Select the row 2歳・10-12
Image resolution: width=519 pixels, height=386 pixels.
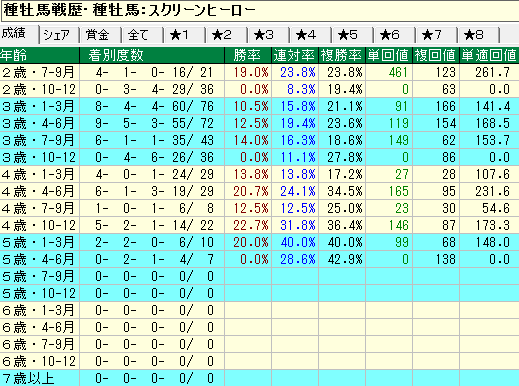[259, 89]
